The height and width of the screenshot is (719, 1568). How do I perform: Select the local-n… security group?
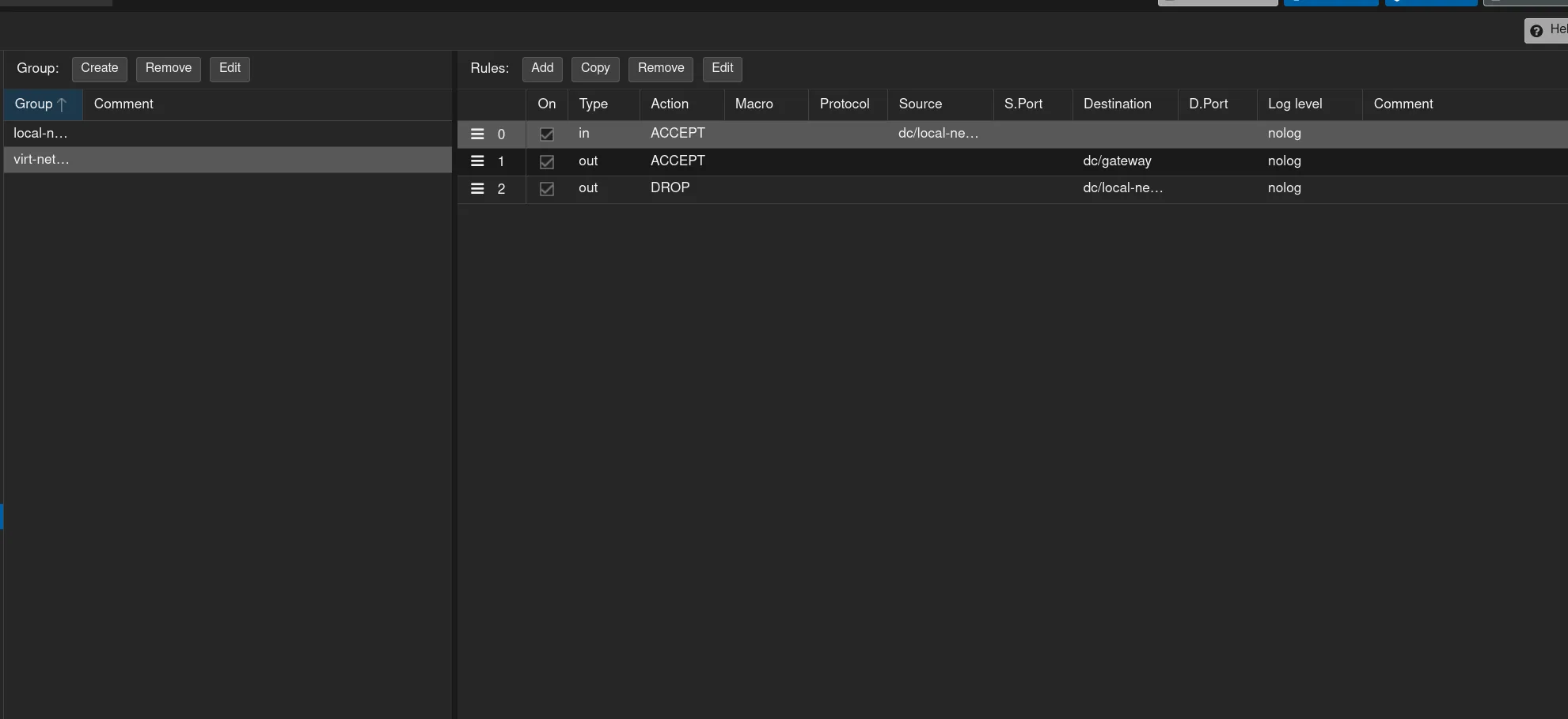40,134
